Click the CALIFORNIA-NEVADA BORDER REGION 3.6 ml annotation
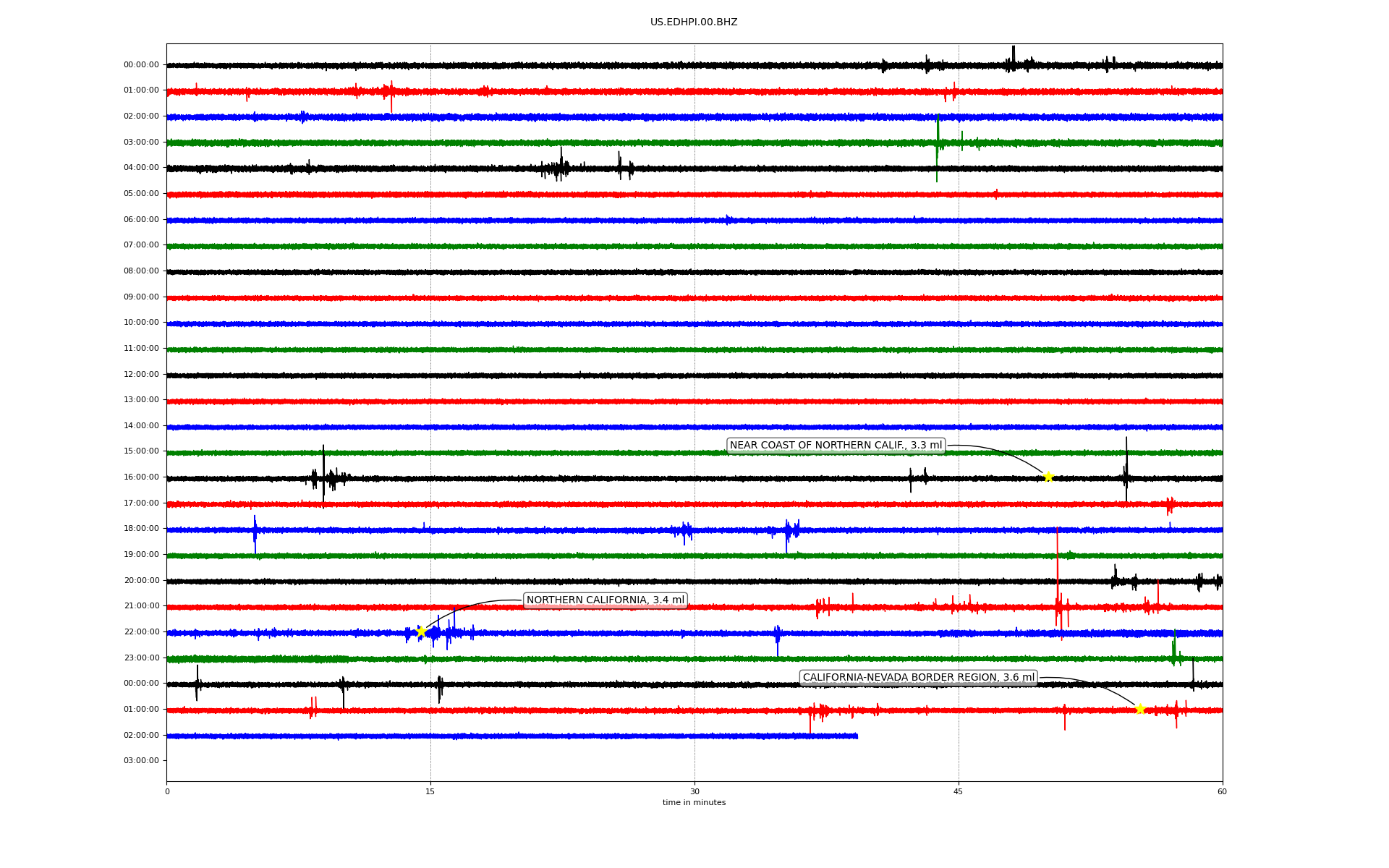This screenshot has width=1389, height=868. [x=919, y=678]
